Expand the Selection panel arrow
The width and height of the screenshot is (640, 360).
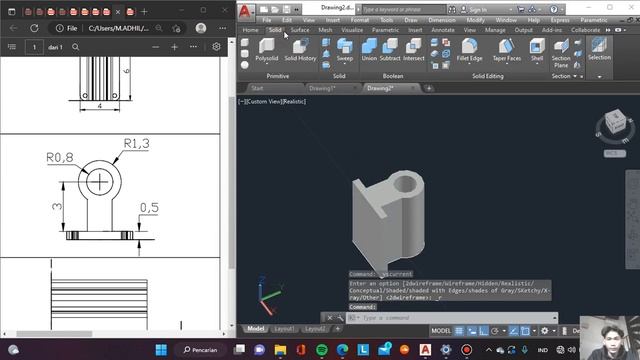click(x=599, y=76)
